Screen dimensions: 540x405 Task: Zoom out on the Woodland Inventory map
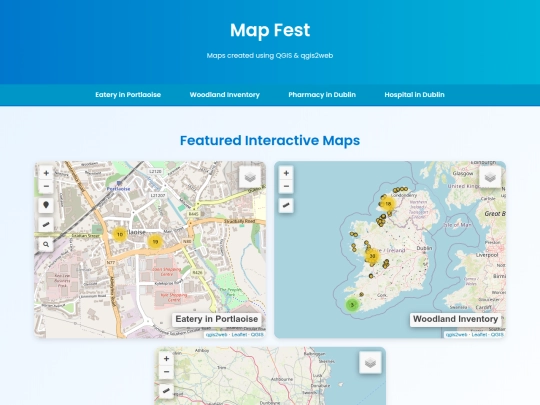pos(286,187)
